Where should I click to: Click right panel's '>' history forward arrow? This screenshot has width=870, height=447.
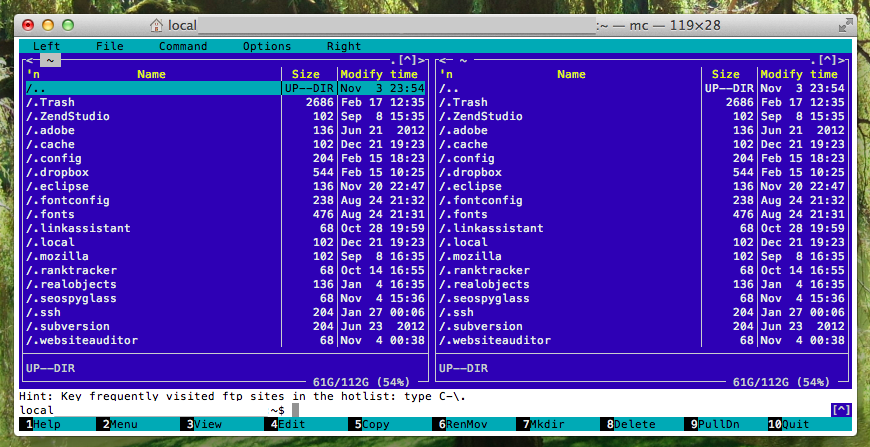tap(846, 60)
